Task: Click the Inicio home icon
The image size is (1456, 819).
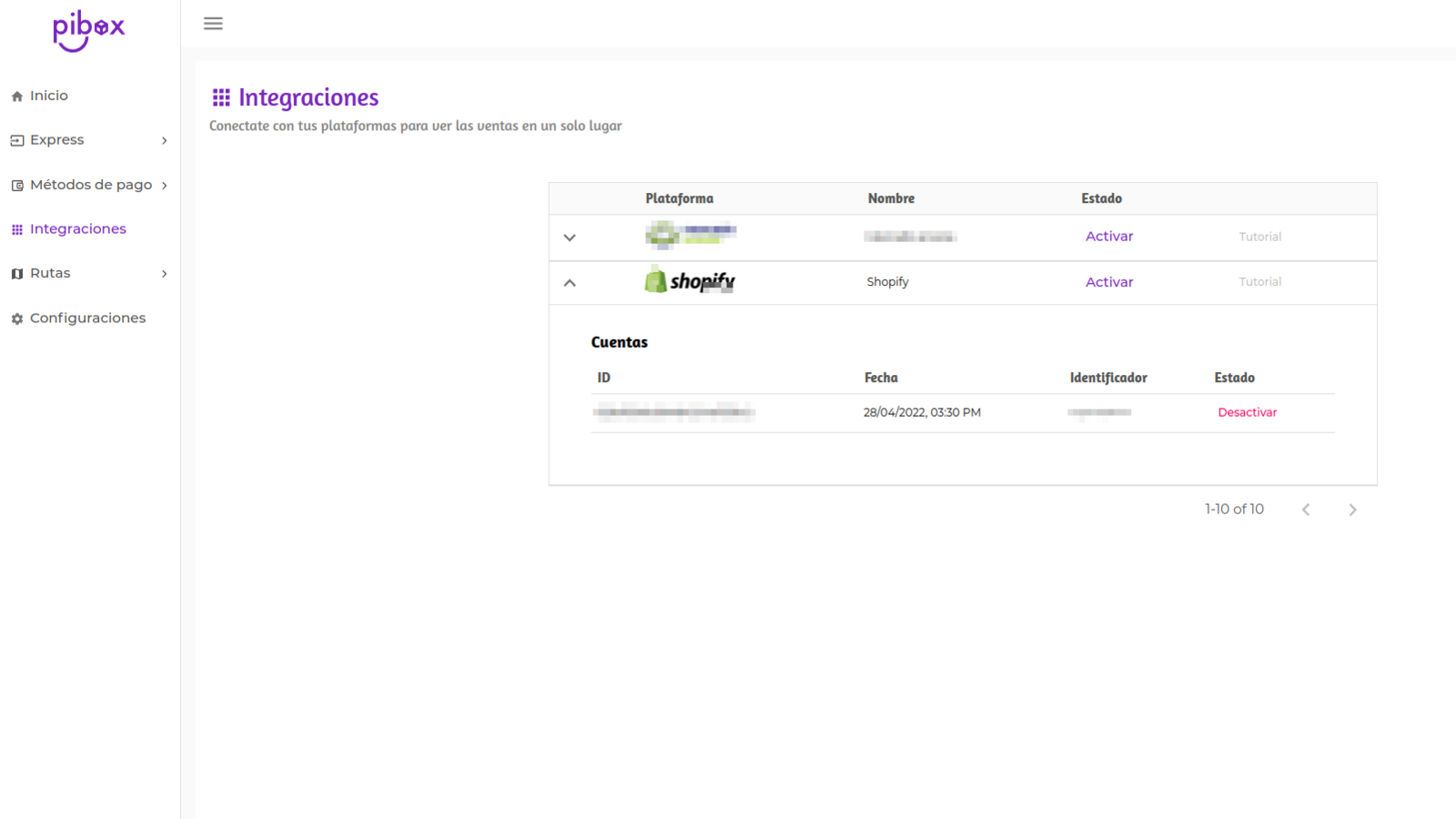Action: pyautogui.click(x=17, y=96)
